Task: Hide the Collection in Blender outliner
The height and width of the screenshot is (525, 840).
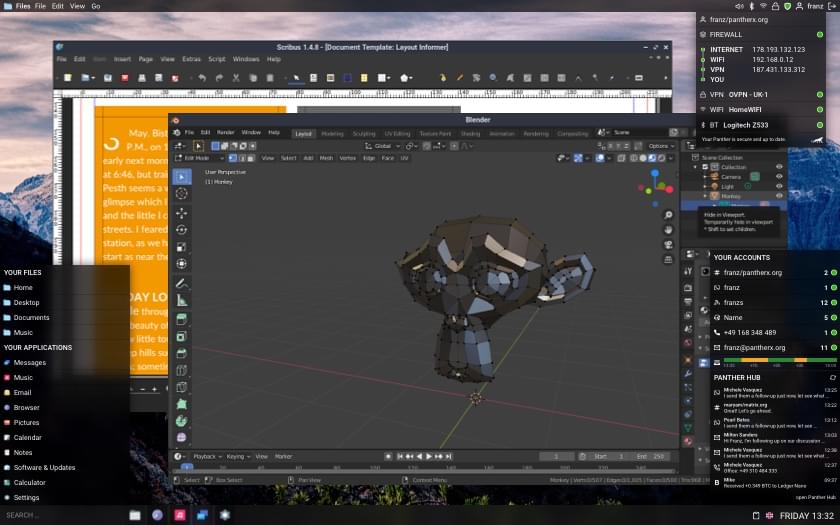Action: [x=779, y=167]
